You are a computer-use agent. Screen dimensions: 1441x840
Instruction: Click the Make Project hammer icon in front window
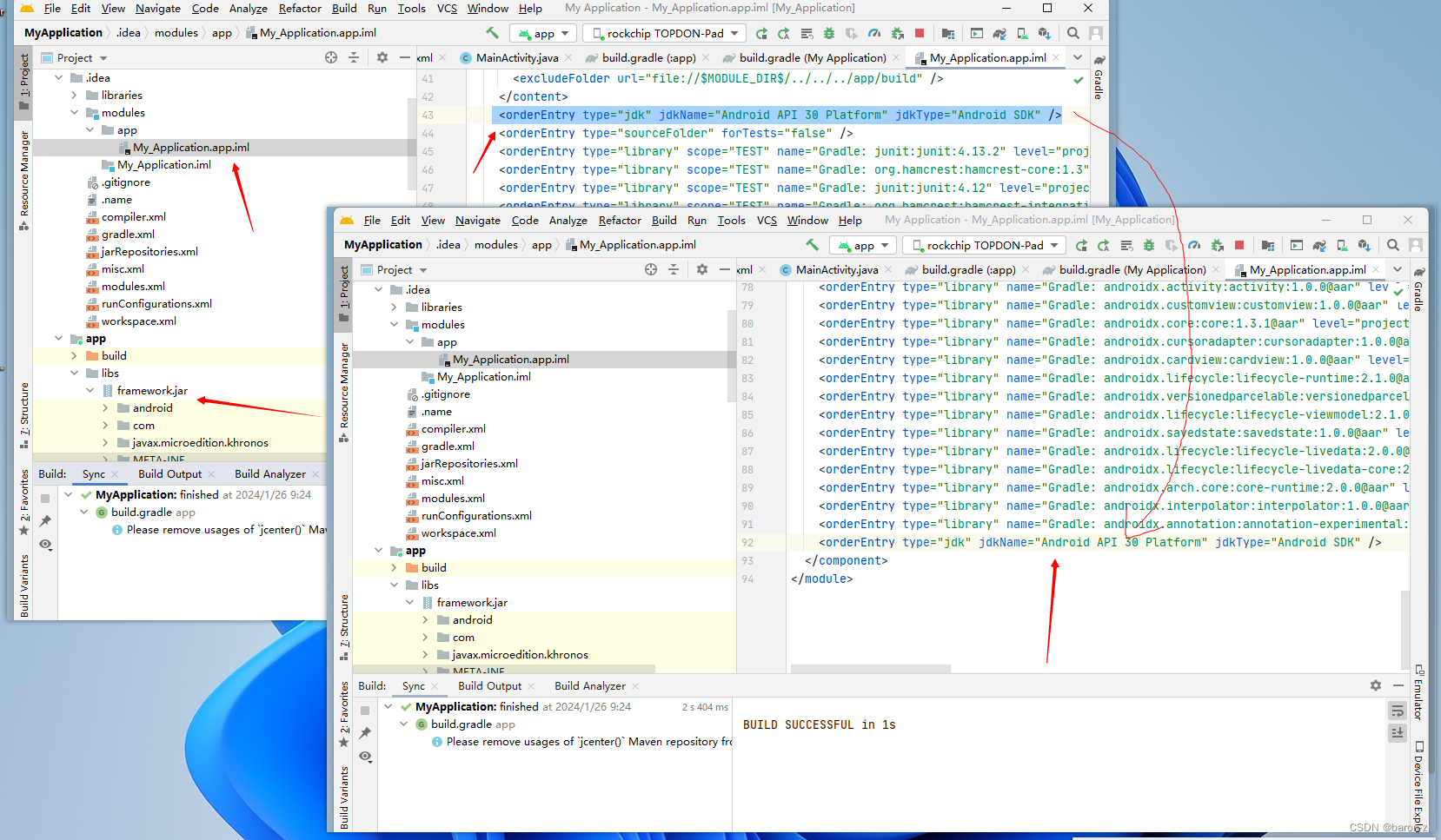[812, 245]
